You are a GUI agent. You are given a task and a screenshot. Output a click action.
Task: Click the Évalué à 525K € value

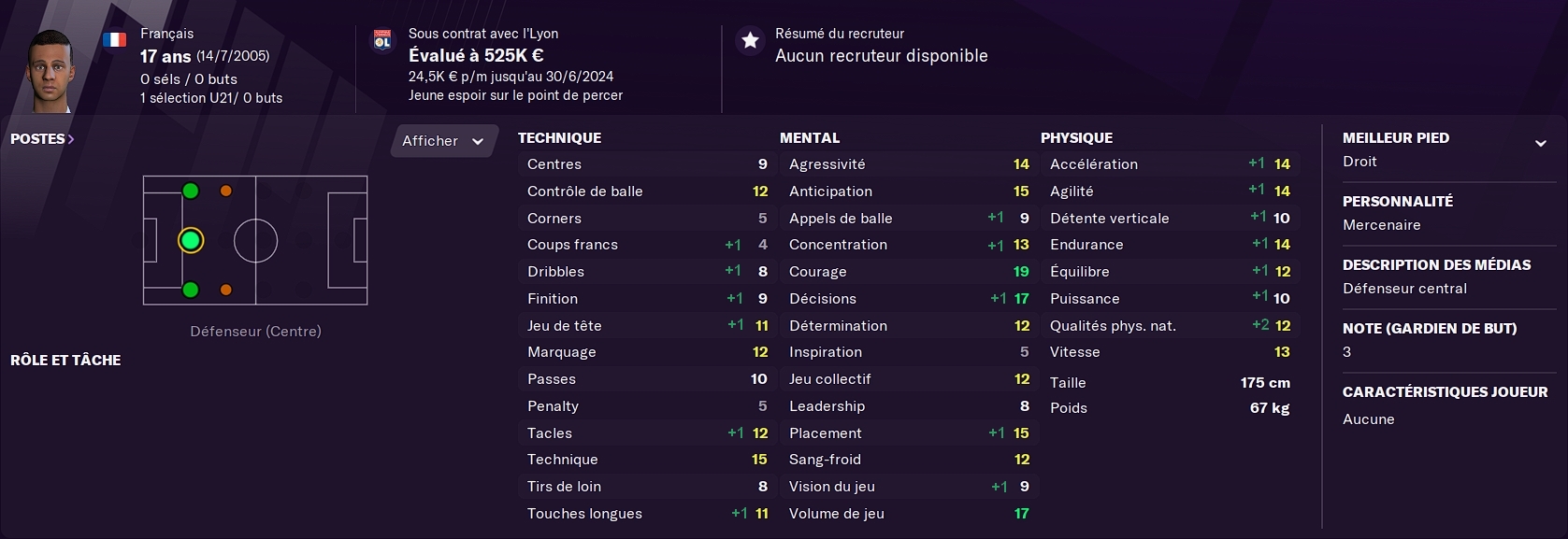476,55
